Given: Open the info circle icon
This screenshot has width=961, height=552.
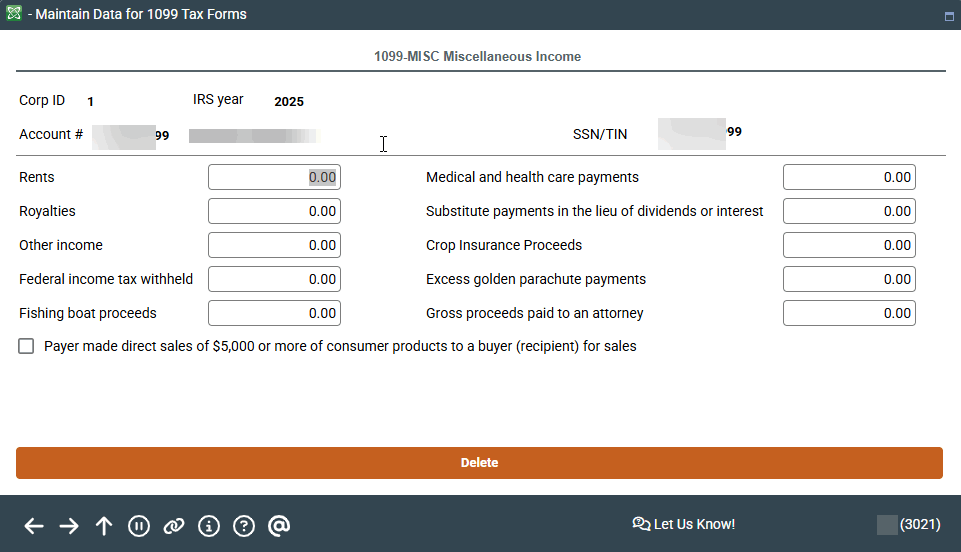Looking at the screenshot, I should click(209, 526).
